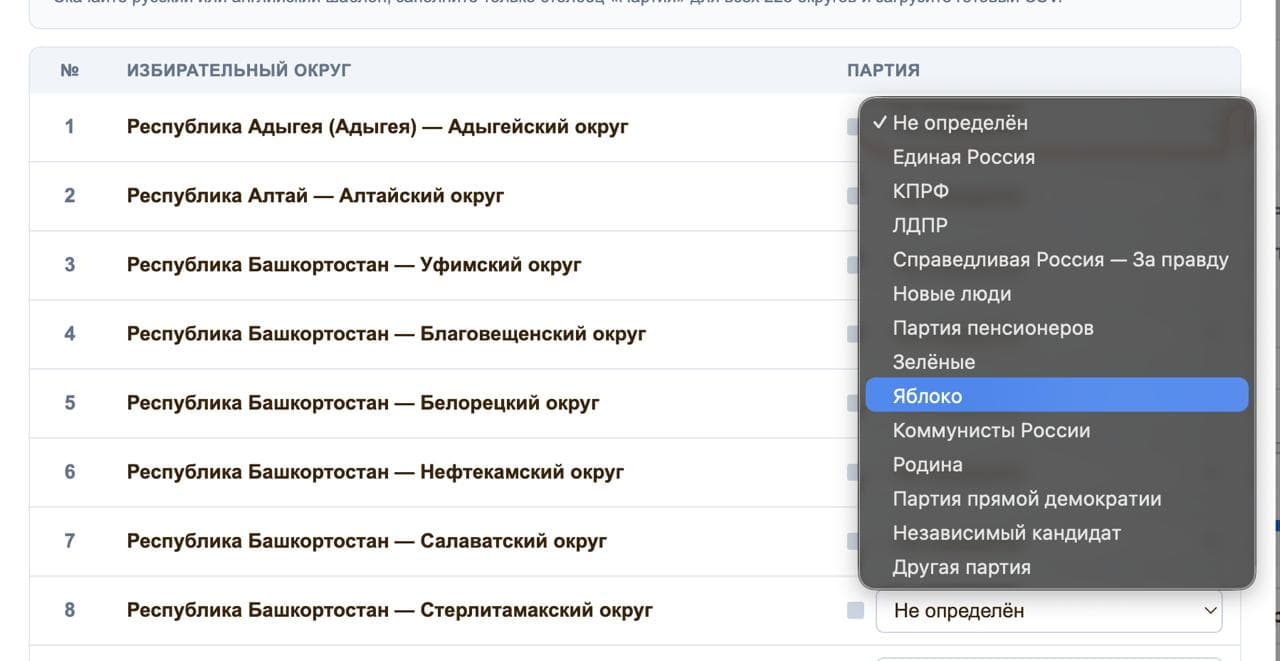Pick Партия прямой демократии option
Image resolution: width=1280 pixels, height=661 pixels.
pyautogui.click(x=1057, y=499)
